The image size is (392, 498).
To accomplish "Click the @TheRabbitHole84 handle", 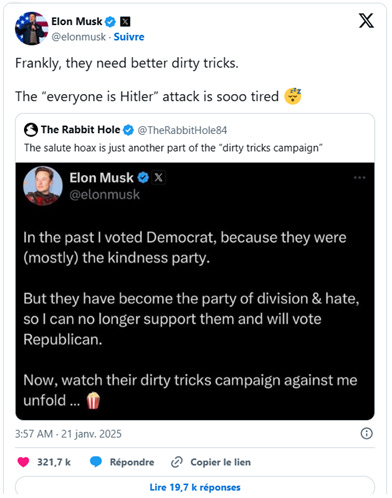I will click(182, 130).
